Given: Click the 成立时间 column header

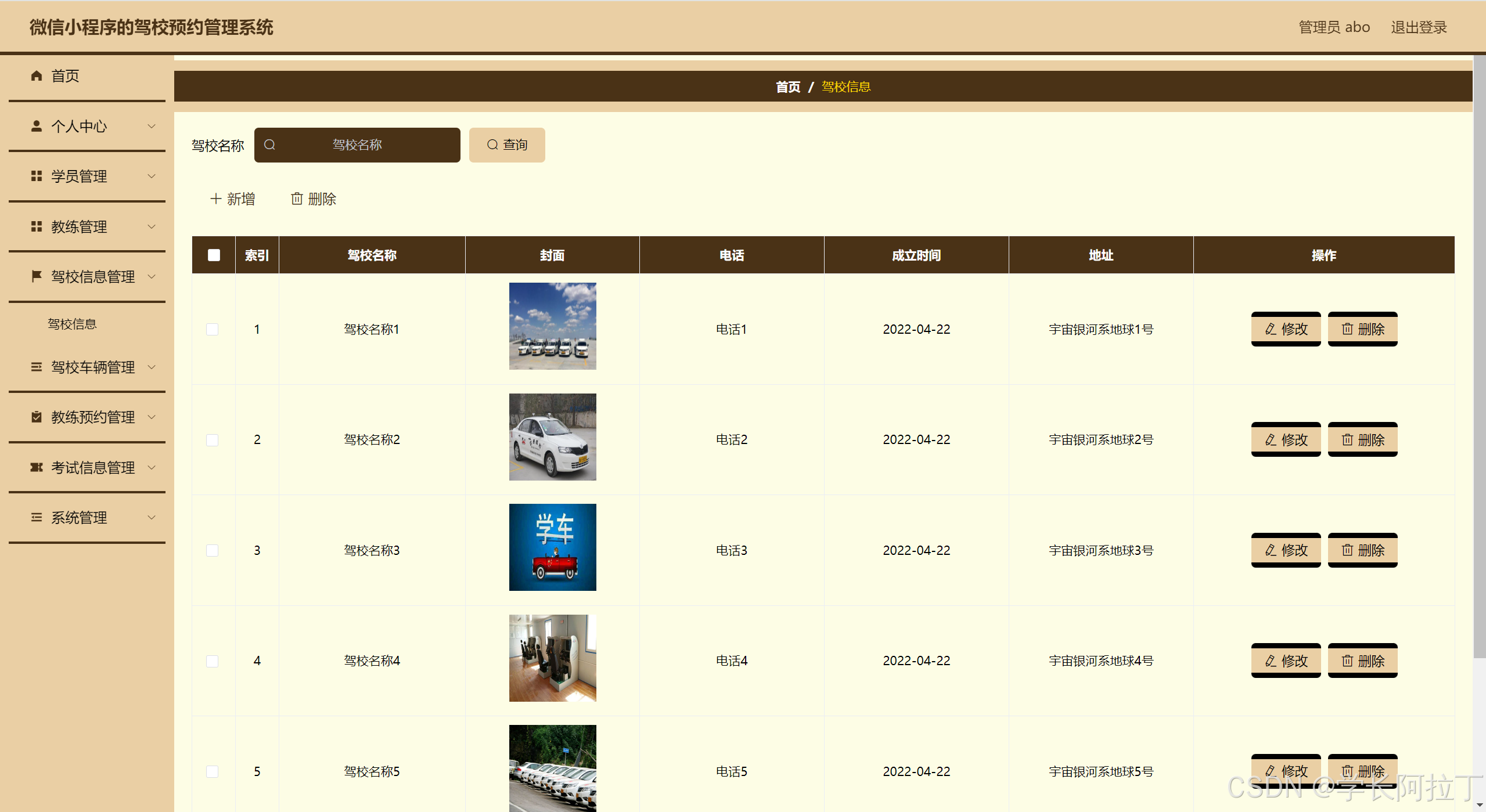Looking at the screenshot, I should [x=916, y=255].
